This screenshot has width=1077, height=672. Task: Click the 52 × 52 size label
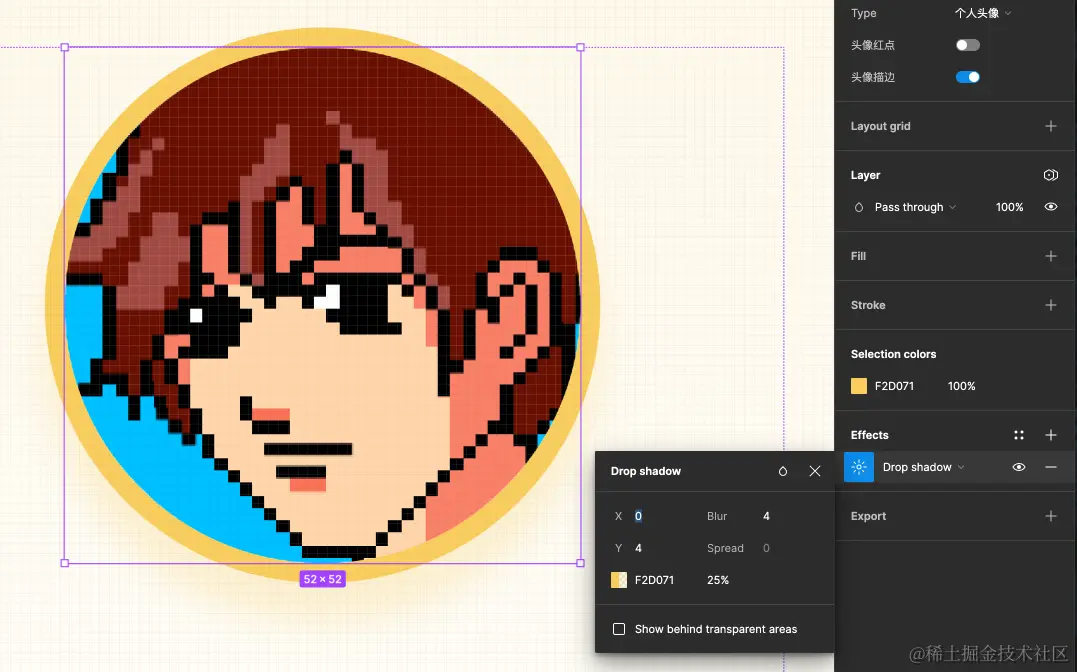pyautogui.click(x=322, y=579)
